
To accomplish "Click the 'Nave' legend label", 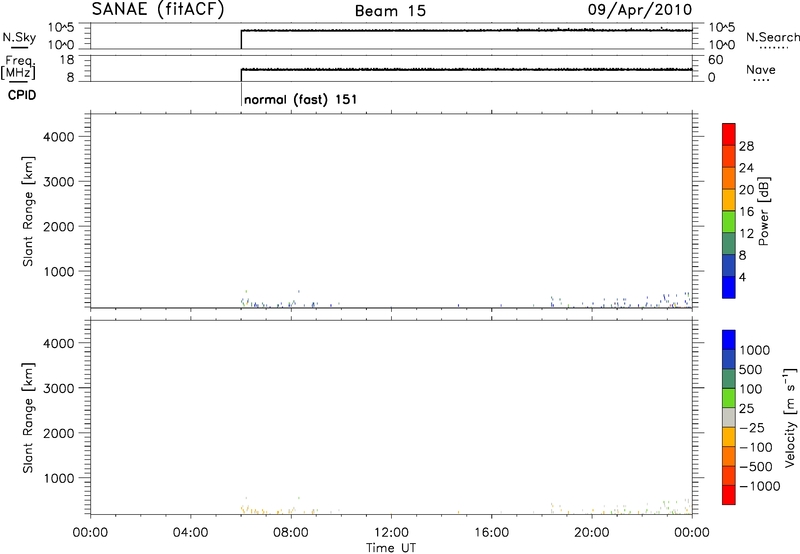I will tap(761, 69).
